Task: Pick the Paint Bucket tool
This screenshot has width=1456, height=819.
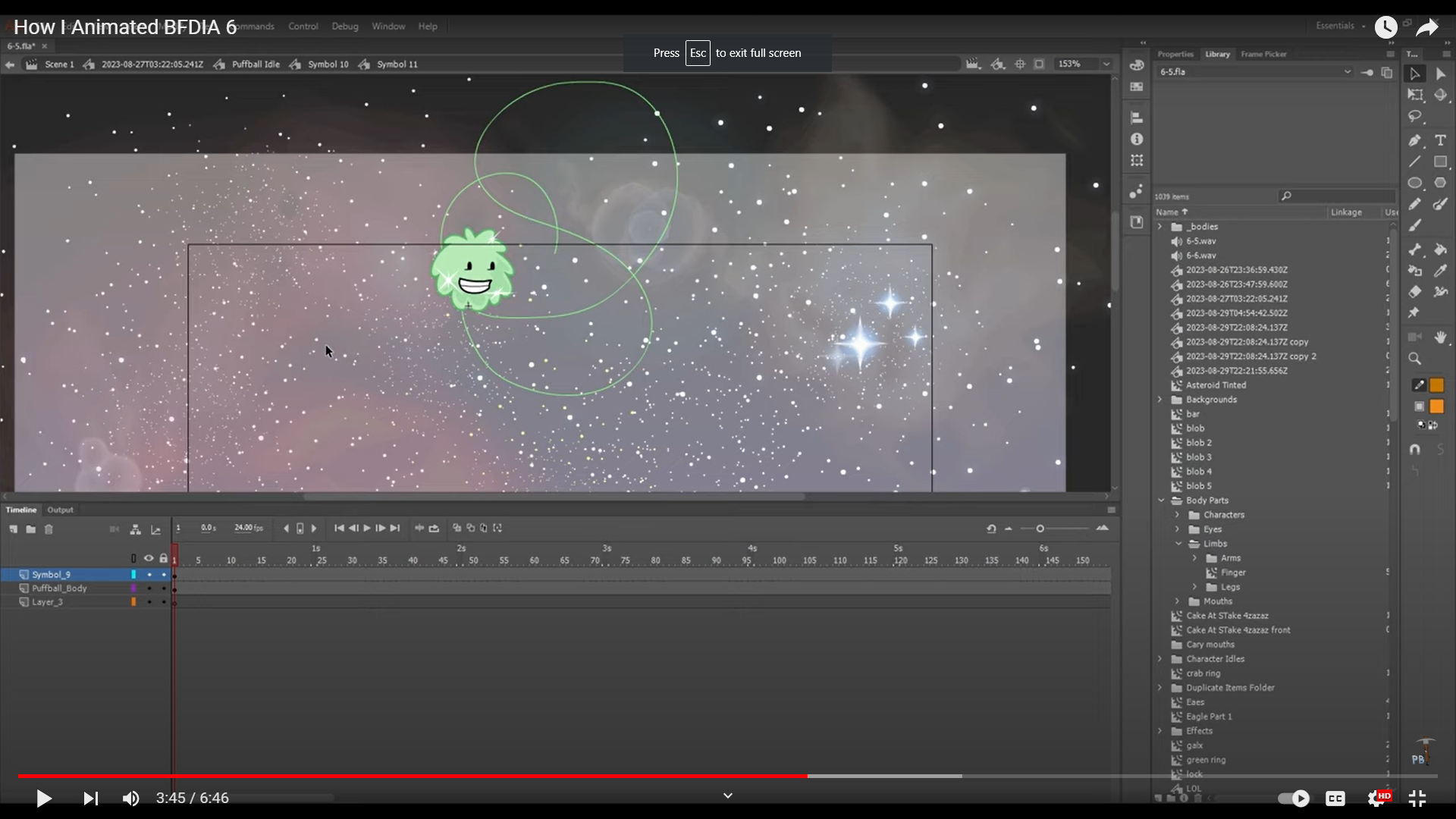Action: tap(1440, 249)
